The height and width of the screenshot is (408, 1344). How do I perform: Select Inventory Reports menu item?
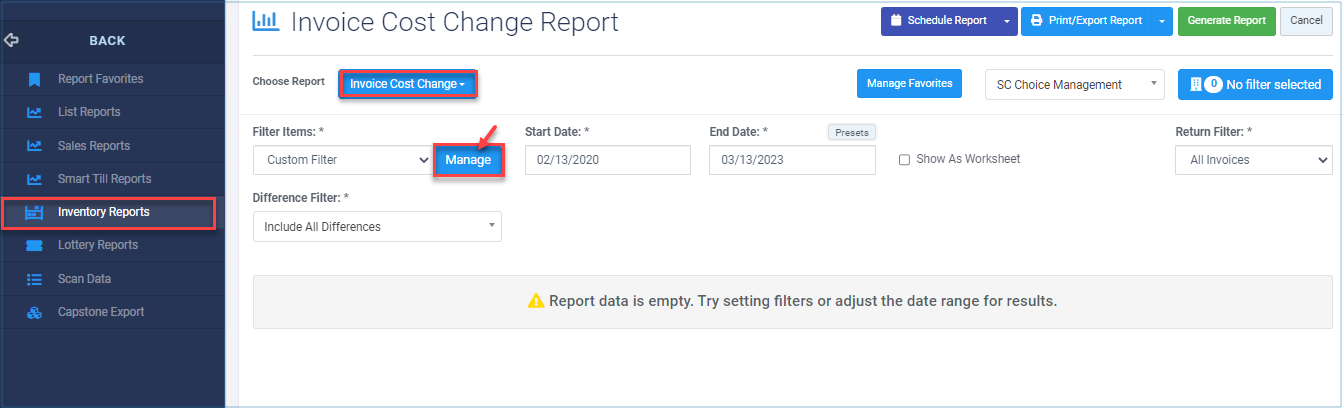click(104, 212)
